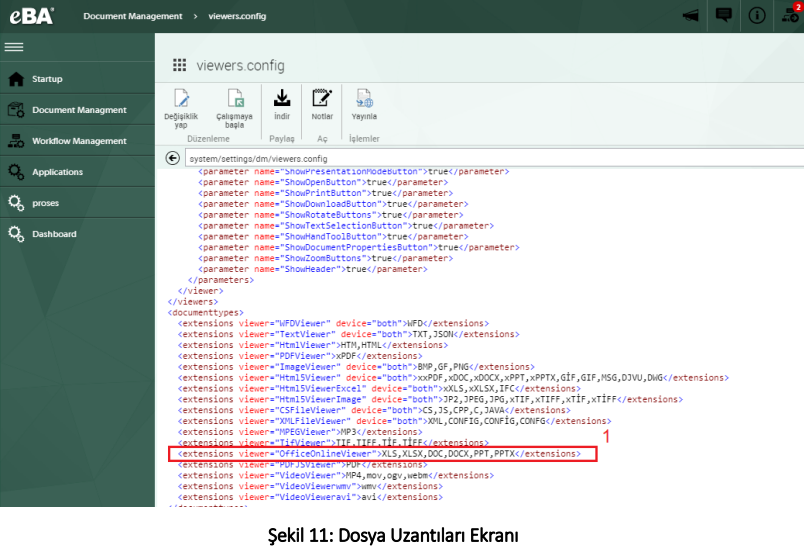Image resolution: width=804 pixels, height=551 pixels.
Task: Open the app grid next to viewers.config
Action: (x=180, y=65)
